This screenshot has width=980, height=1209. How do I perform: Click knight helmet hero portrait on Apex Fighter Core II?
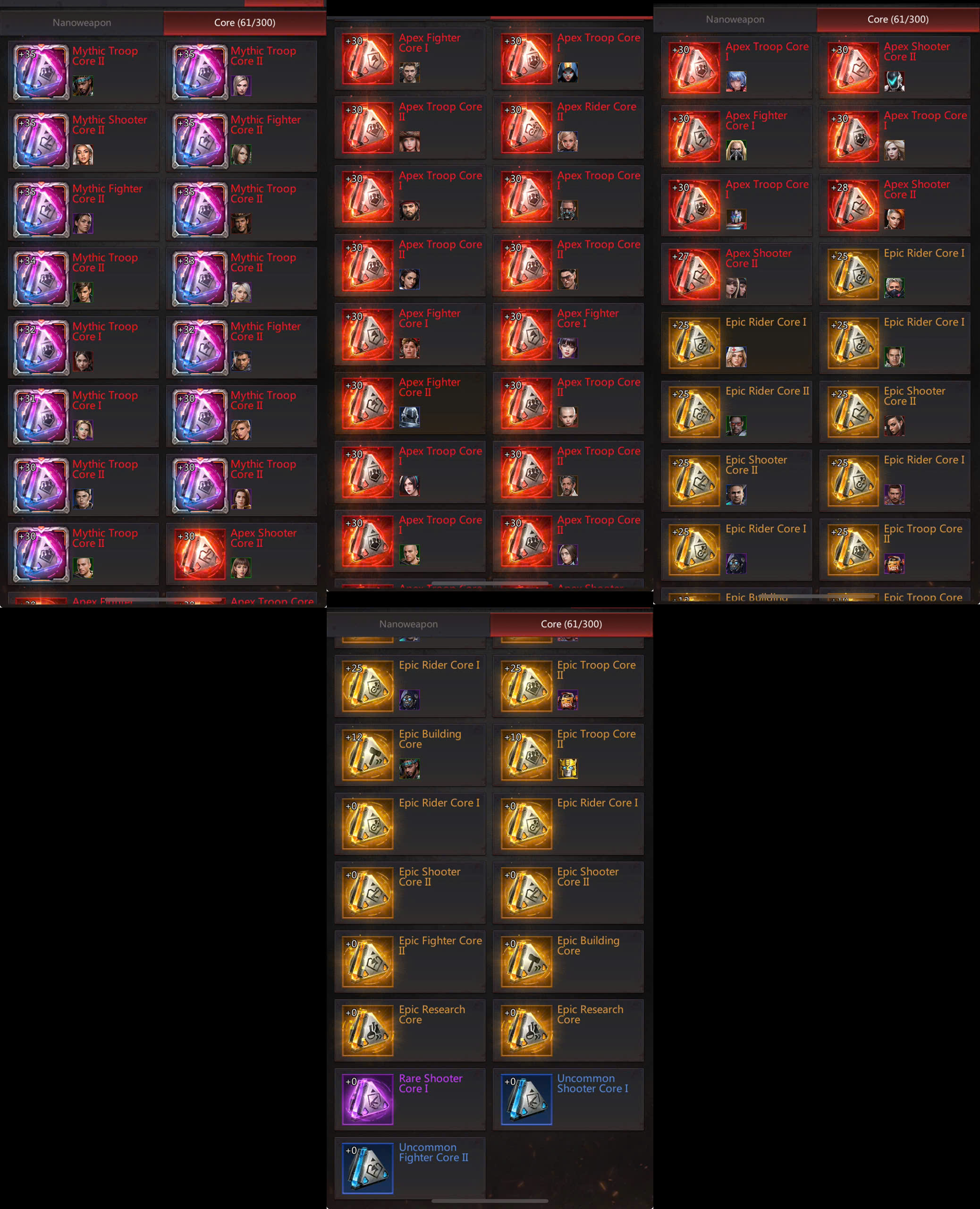(x=409, y=417)
